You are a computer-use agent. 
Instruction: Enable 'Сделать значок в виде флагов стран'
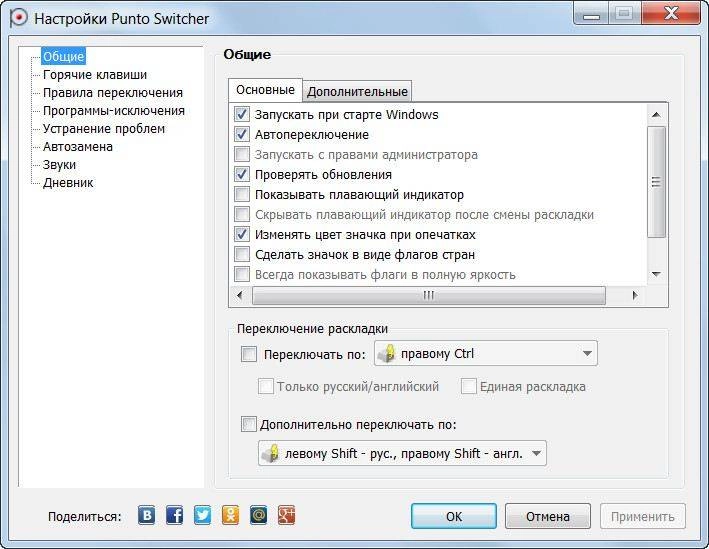[x=242, y=254]
